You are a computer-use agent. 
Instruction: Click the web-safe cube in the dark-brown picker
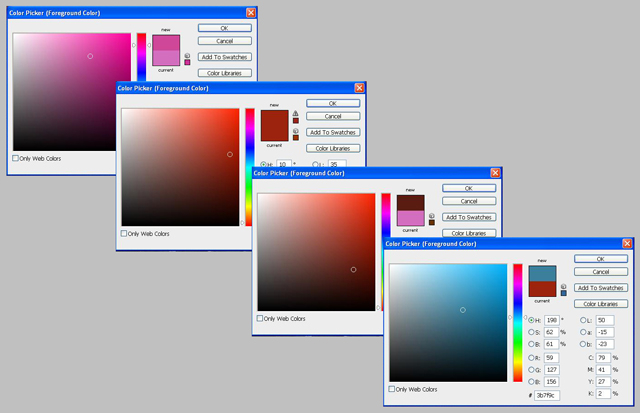(431, 216)
